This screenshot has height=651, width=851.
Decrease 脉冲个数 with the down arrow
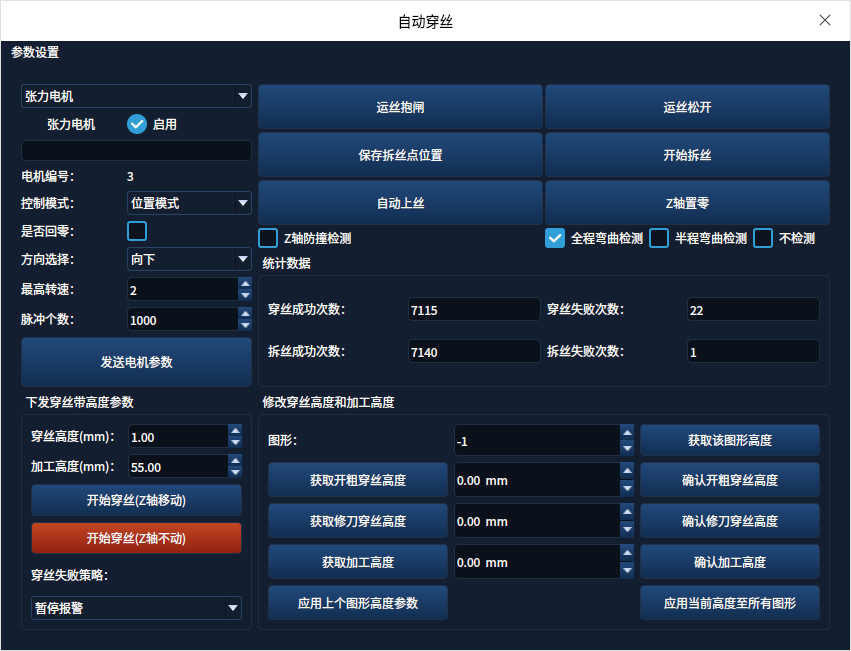tap(245, 325)
